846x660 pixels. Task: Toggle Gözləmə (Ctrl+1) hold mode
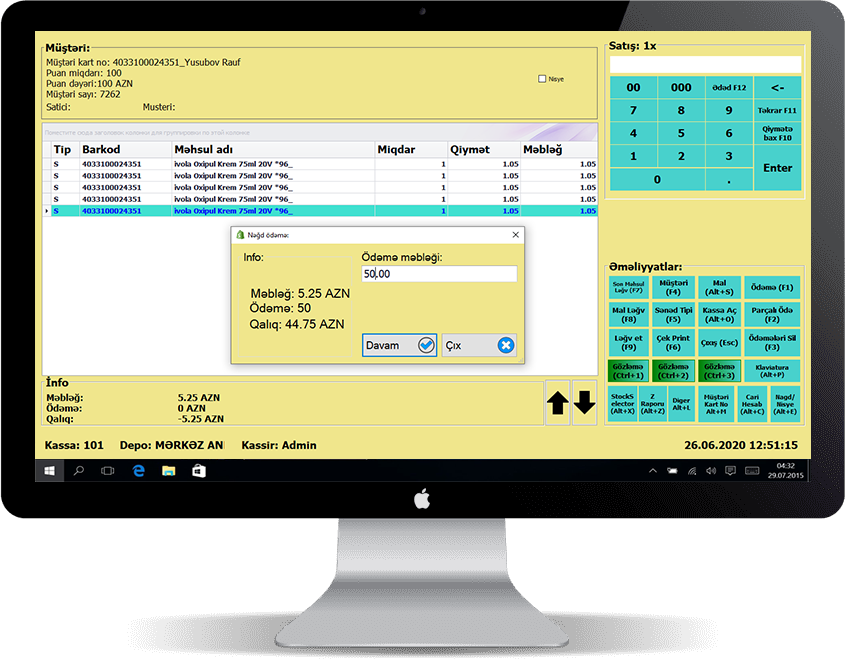coord(628,371)
